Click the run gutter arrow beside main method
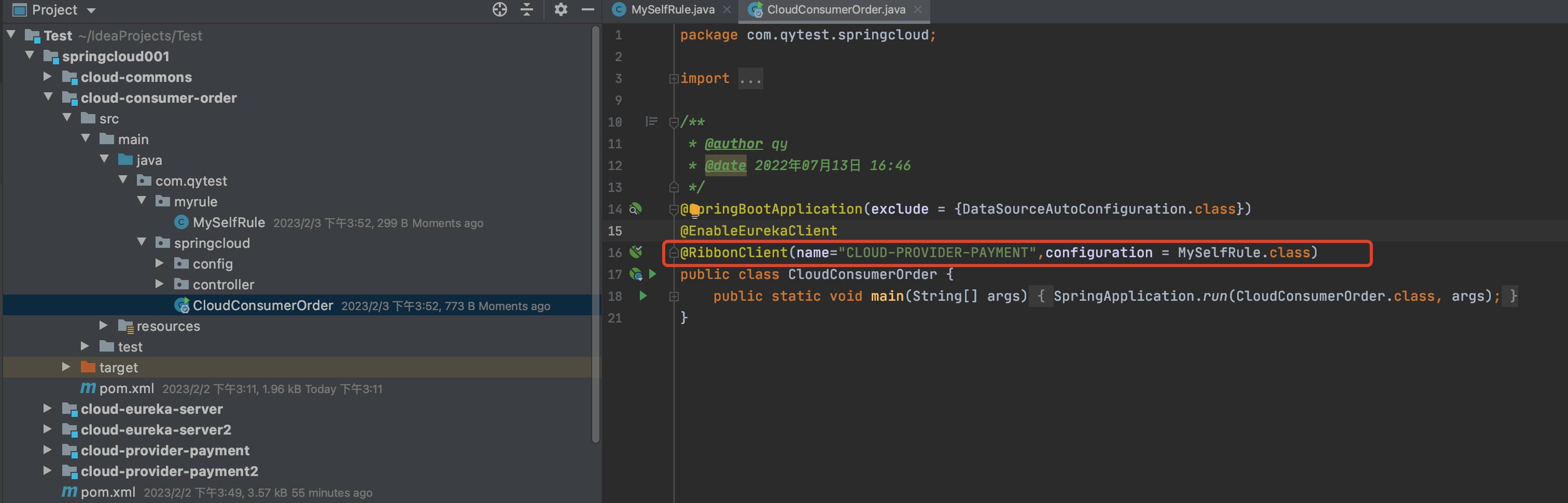 643,296
